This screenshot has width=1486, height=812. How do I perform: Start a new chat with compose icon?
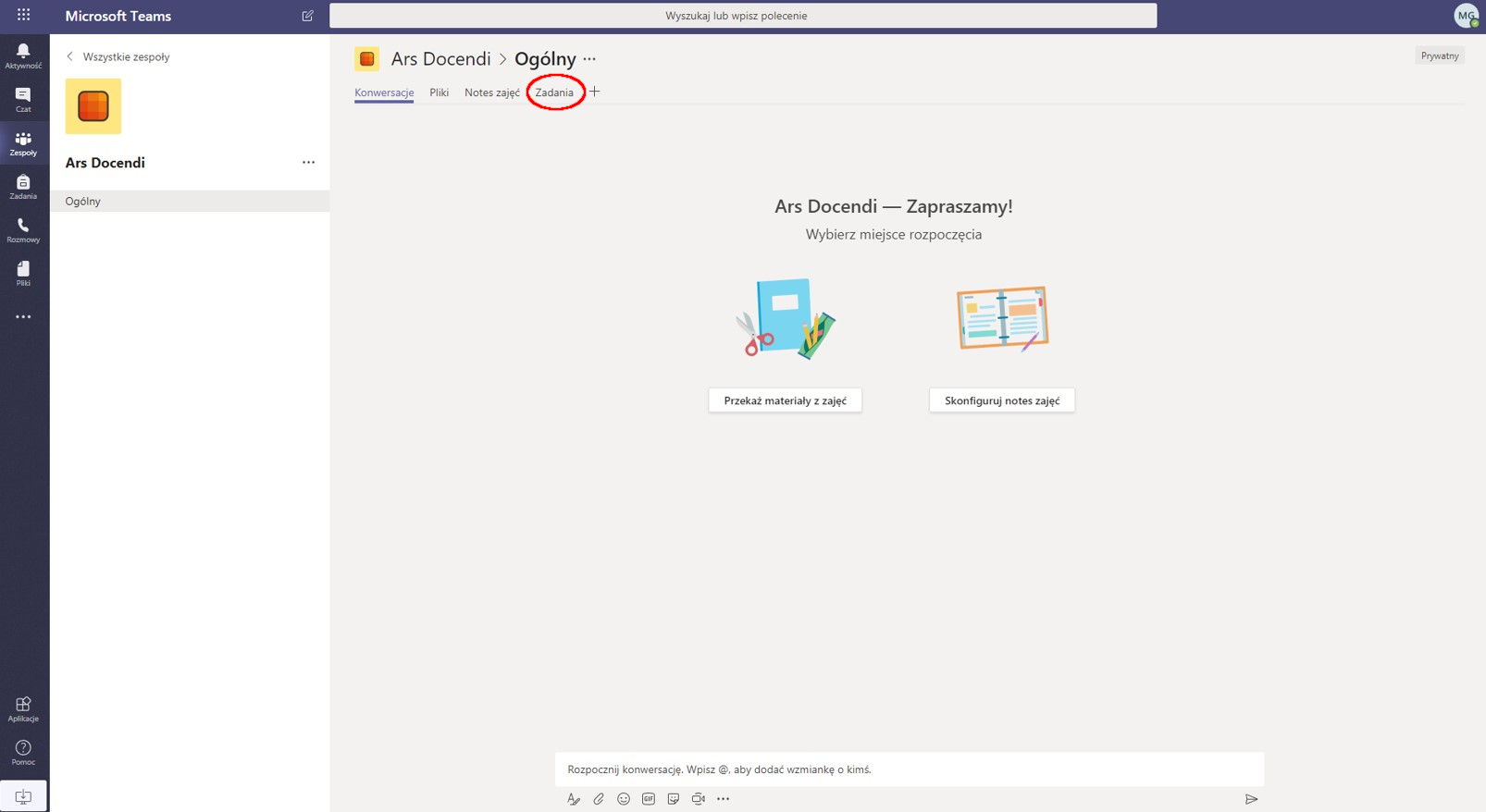(307, 16)
